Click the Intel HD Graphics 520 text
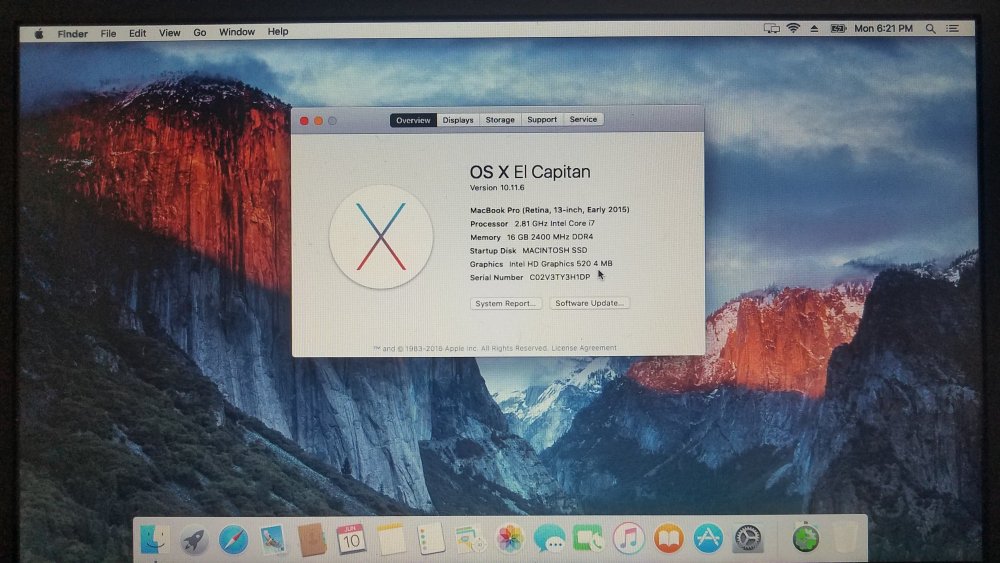This screenshot has height=563, width=1000. pos(550,264)
